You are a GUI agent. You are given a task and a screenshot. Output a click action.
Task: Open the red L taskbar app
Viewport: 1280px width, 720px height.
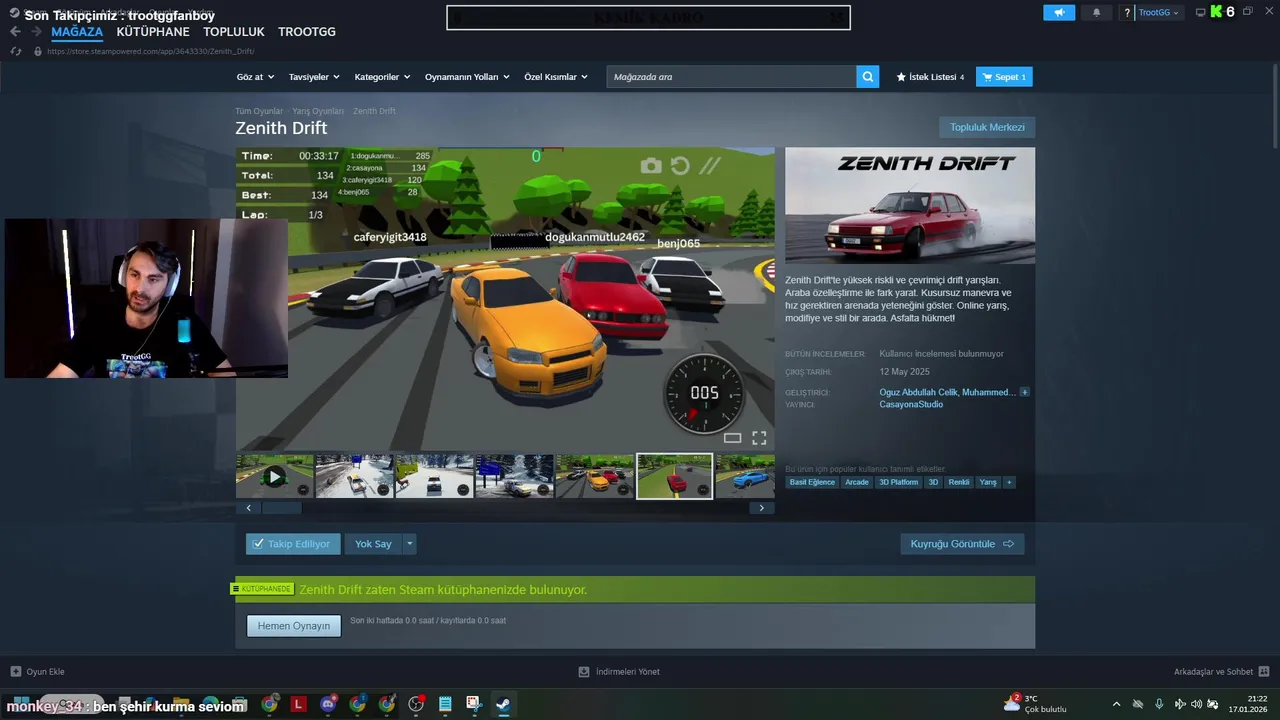298,704
